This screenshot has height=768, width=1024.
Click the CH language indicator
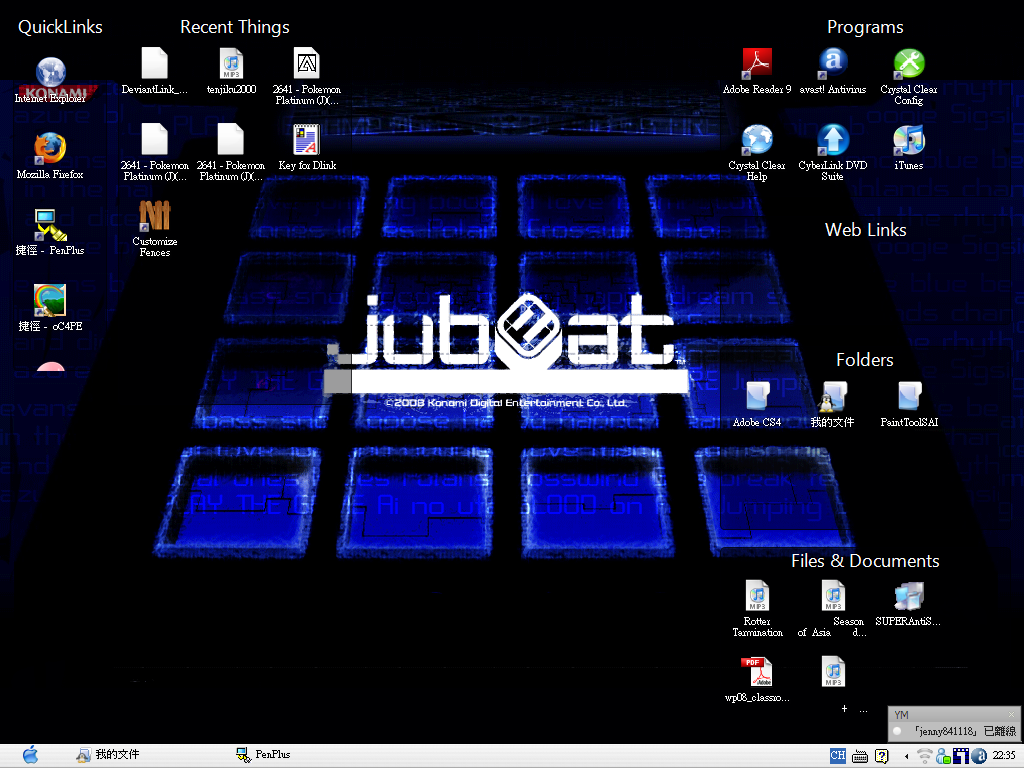838,756
